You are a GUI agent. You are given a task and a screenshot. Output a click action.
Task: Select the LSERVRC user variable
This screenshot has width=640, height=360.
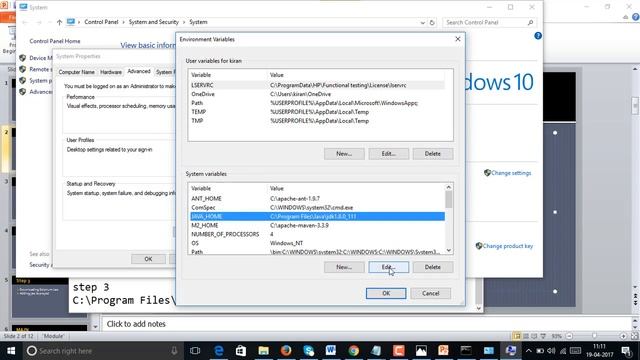(318, 85)
